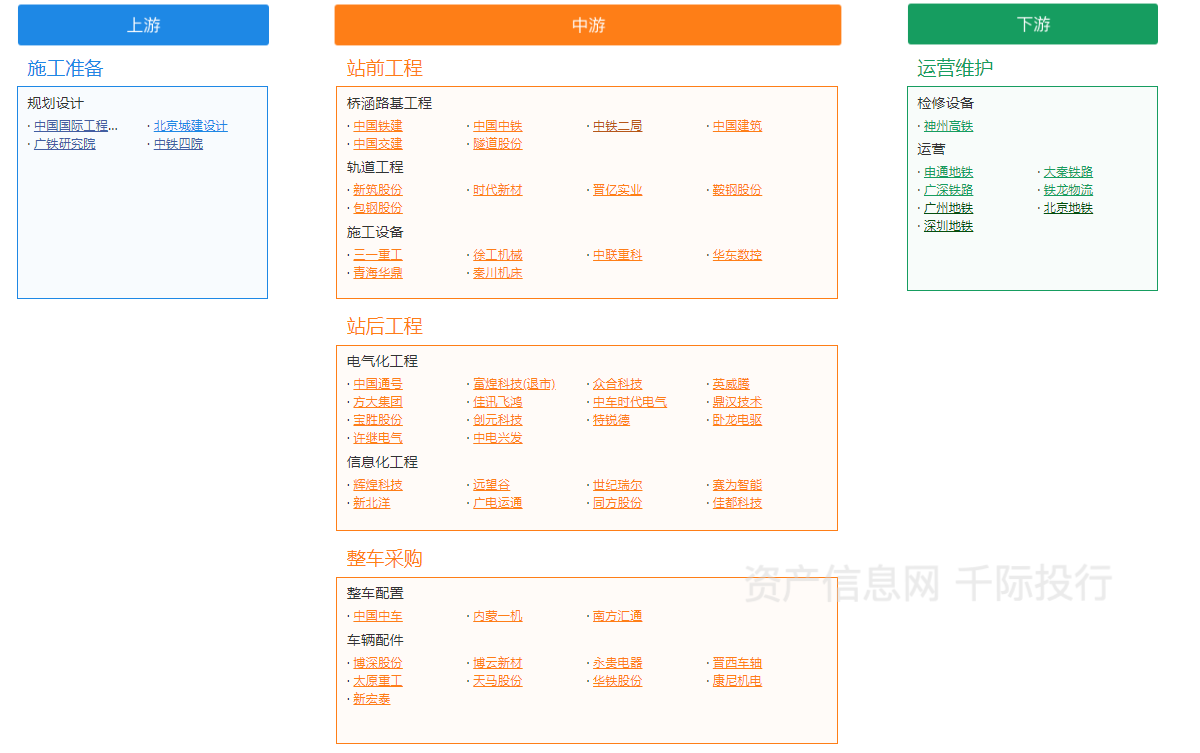Open the 华东数控 link
1200x753 pixels.
coord(738,255)
